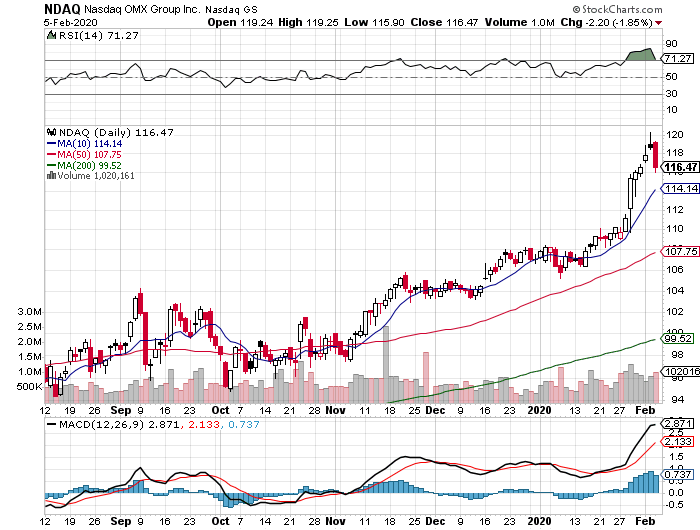This screenshot has height=530, width=700.
Task: Select the 114.14 MA(10) axis tag
Action: click(680, 188)
